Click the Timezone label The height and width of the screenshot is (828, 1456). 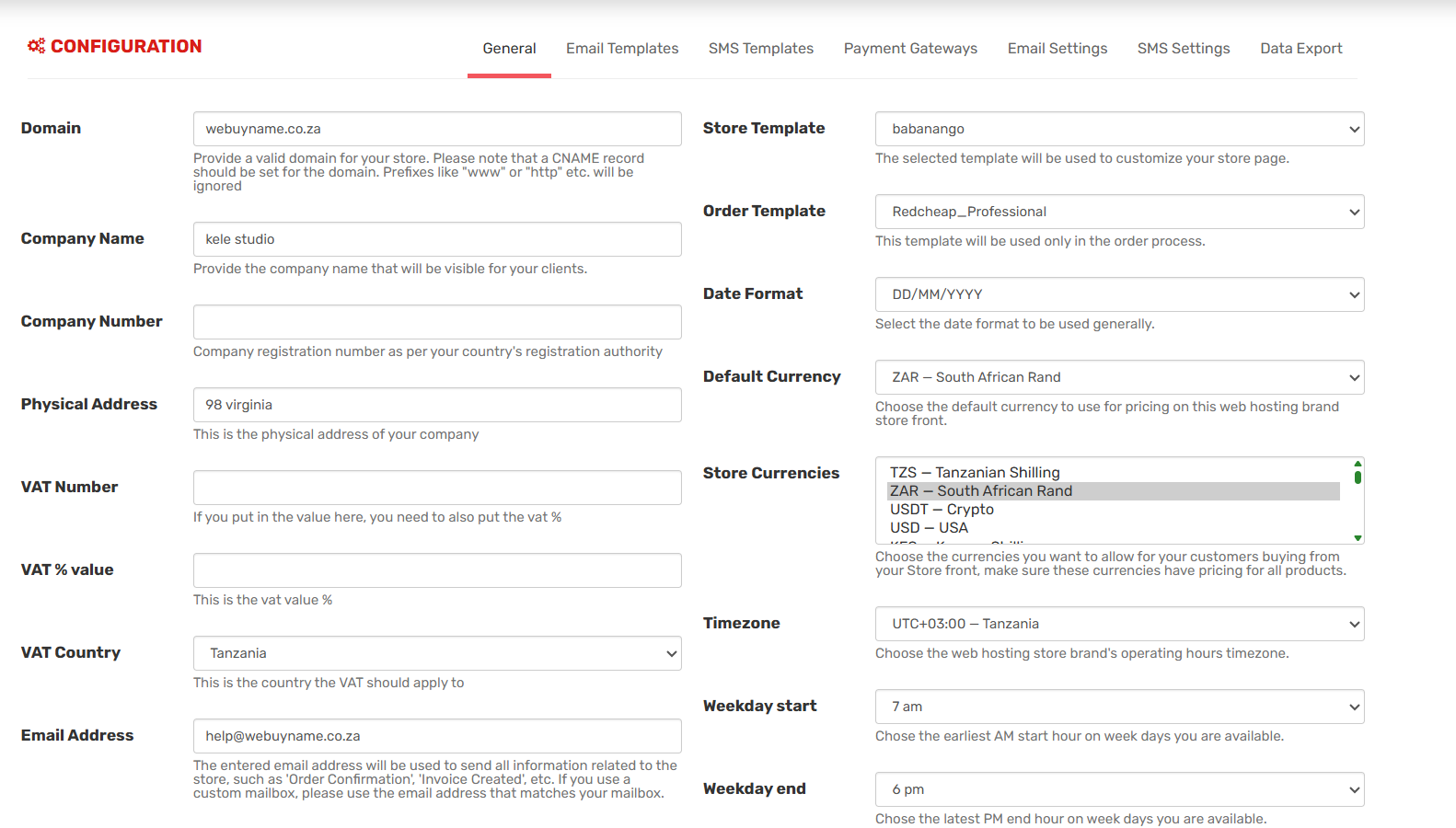point(742,623)
